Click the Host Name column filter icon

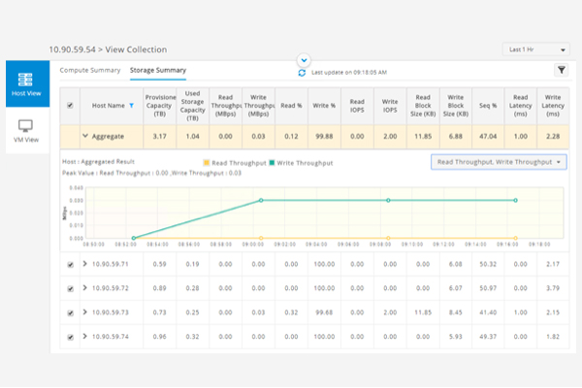point(131,106)
